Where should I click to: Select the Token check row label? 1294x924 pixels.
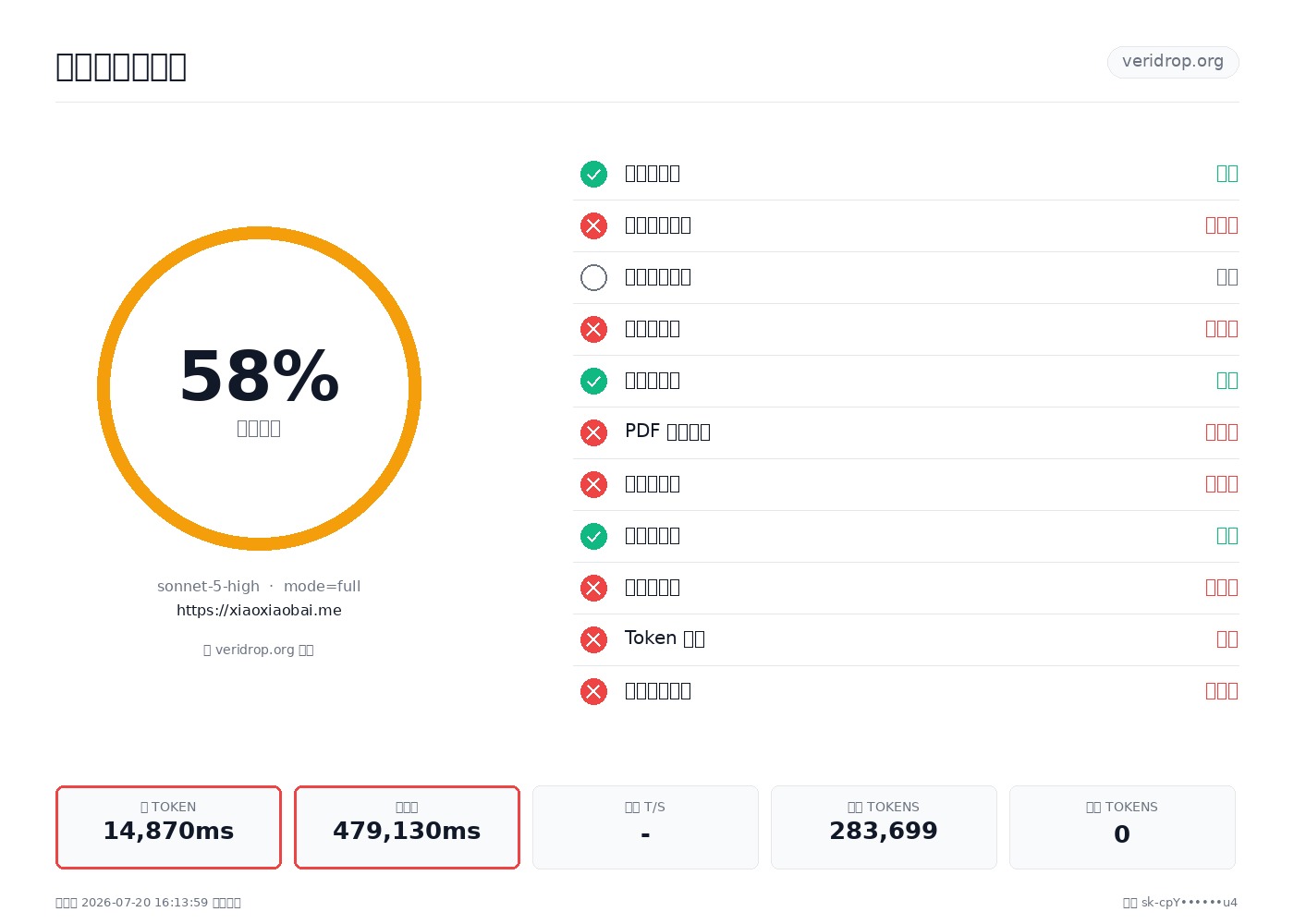pyautogui.click(x=665, y=638)
